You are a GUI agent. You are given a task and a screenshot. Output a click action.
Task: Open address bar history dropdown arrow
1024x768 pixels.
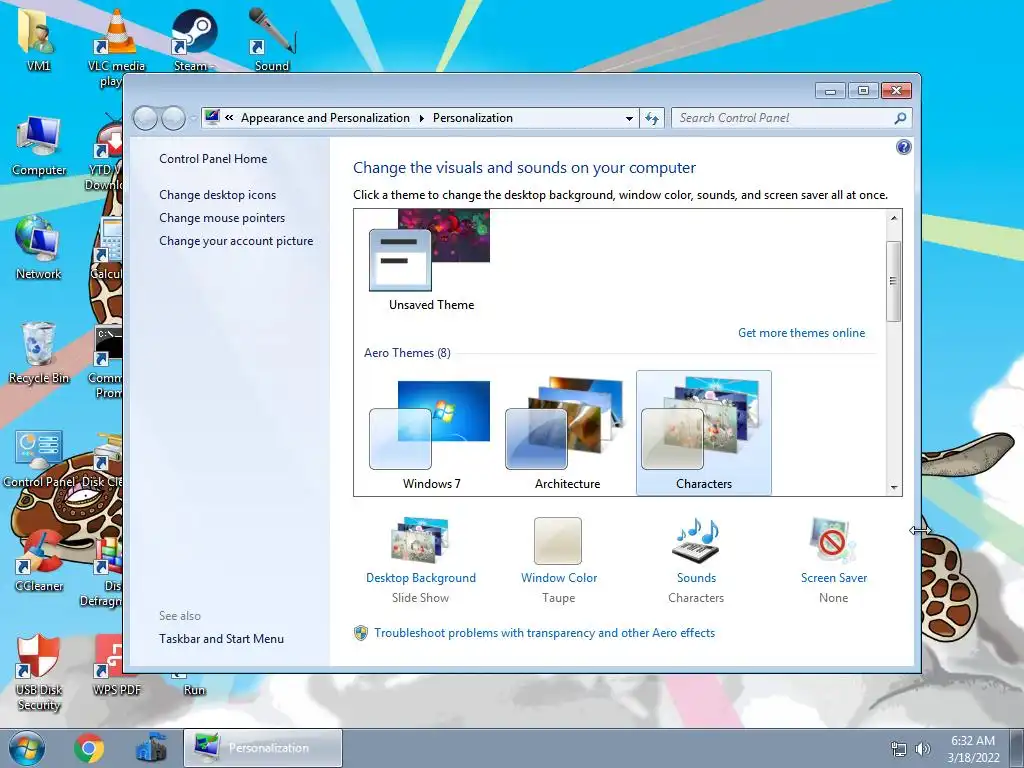click(x=629, y=118)
